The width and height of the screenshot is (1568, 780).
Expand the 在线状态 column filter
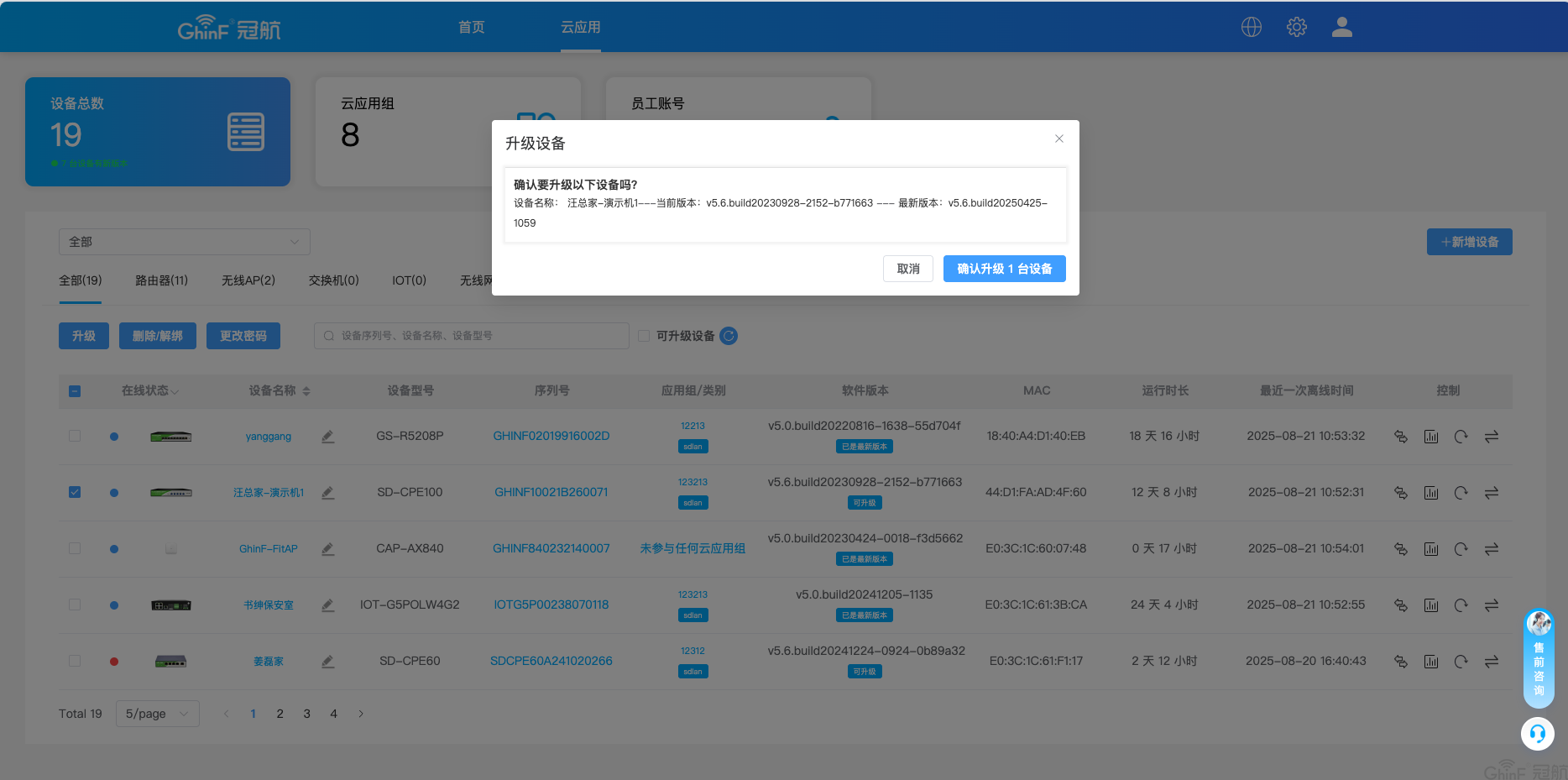[x=150, y=391]
